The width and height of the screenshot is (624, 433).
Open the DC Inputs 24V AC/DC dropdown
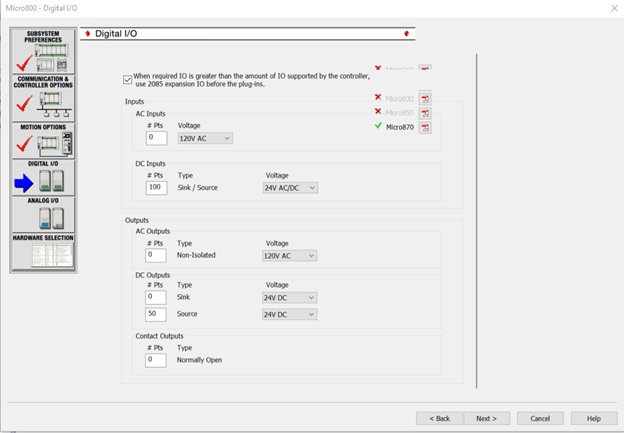(290, 188)
